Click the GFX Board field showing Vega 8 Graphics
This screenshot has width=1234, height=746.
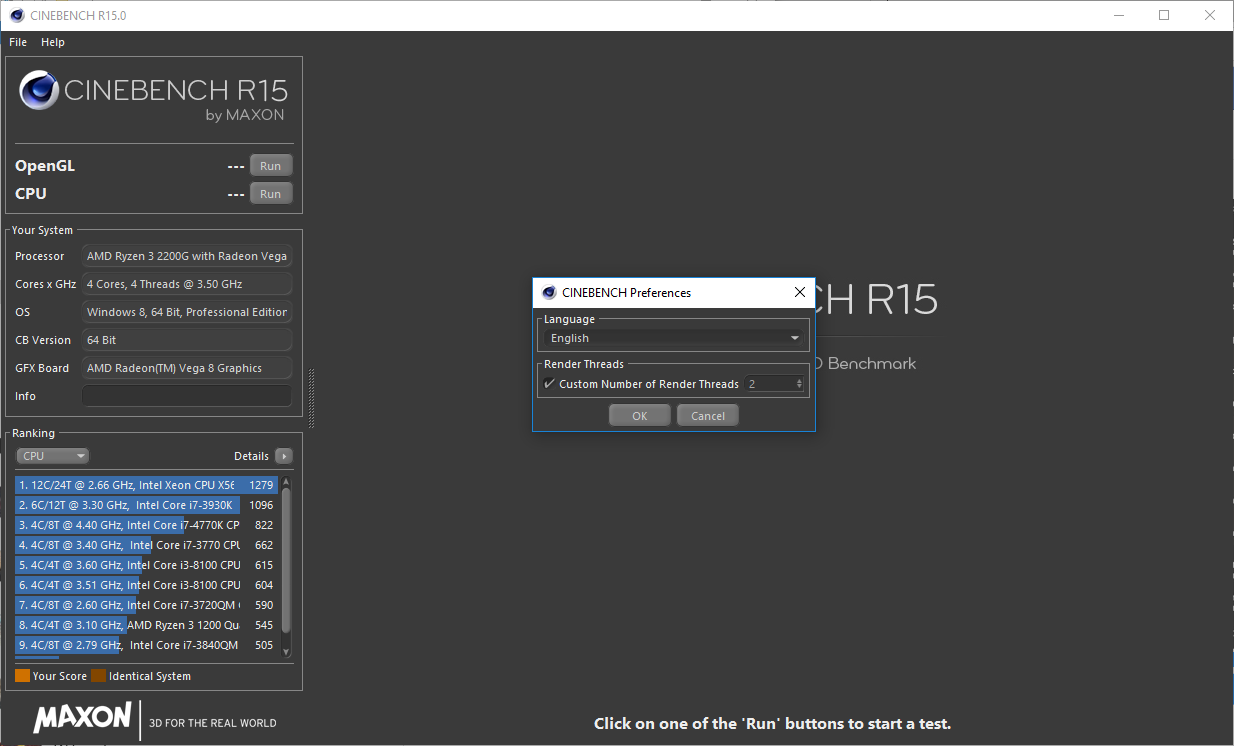[x=187, y=368]
